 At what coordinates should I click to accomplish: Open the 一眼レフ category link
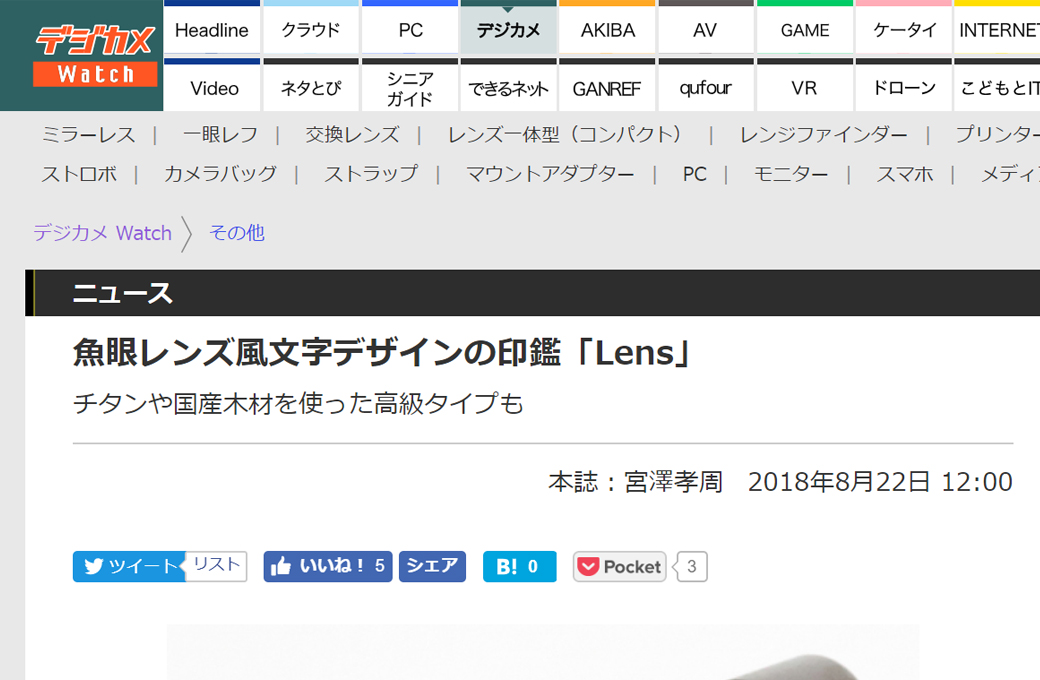220,135
